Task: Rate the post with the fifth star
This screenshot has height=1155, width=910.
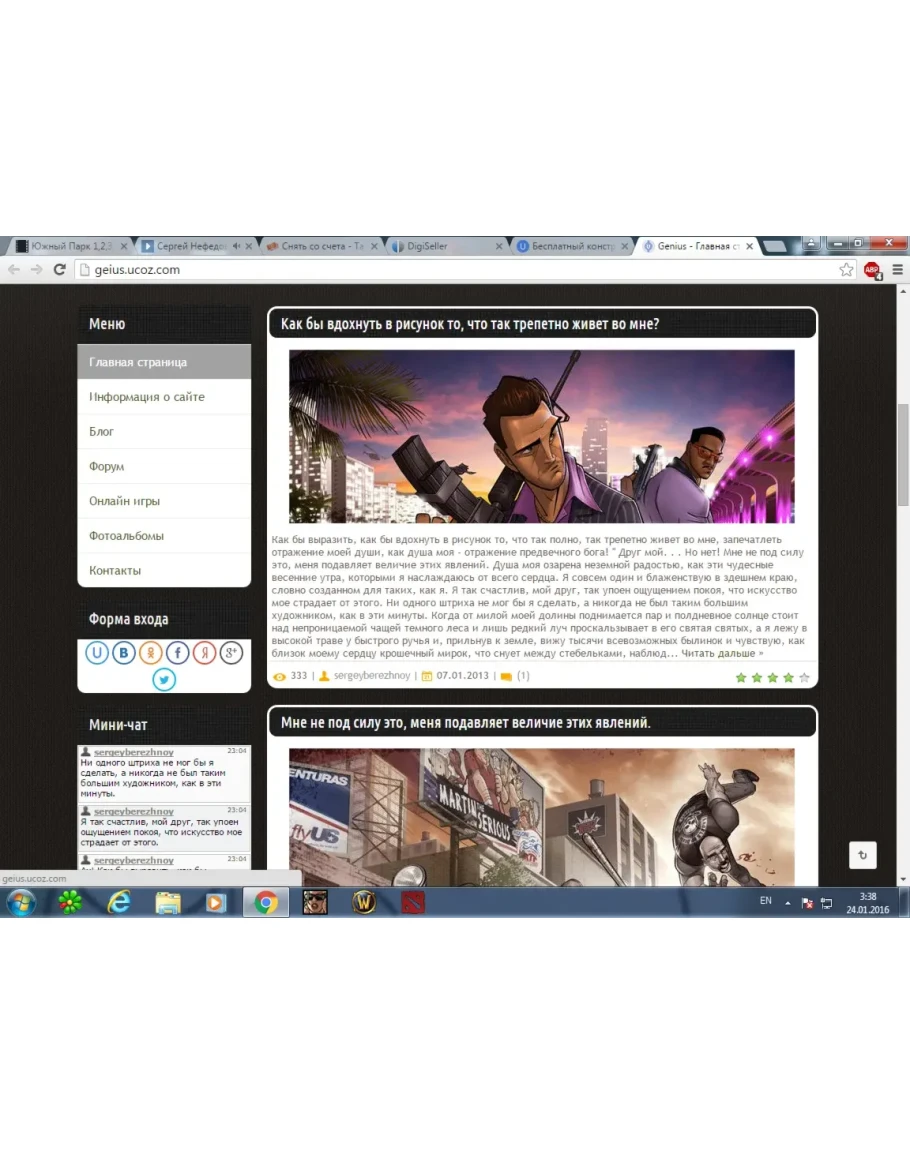Action: (x=804, y=677)
